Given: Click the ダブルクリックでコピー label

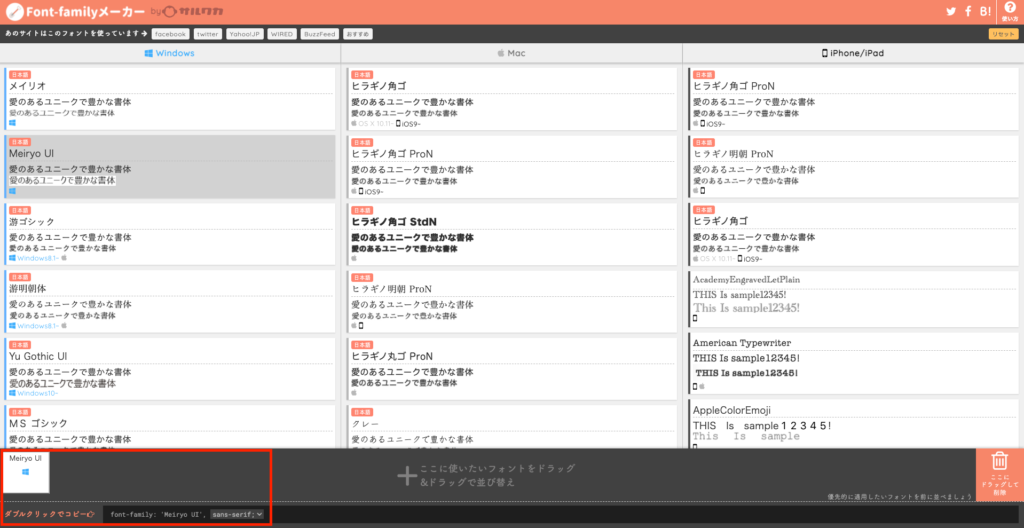Looking at the screenshot, I should 50,514.
